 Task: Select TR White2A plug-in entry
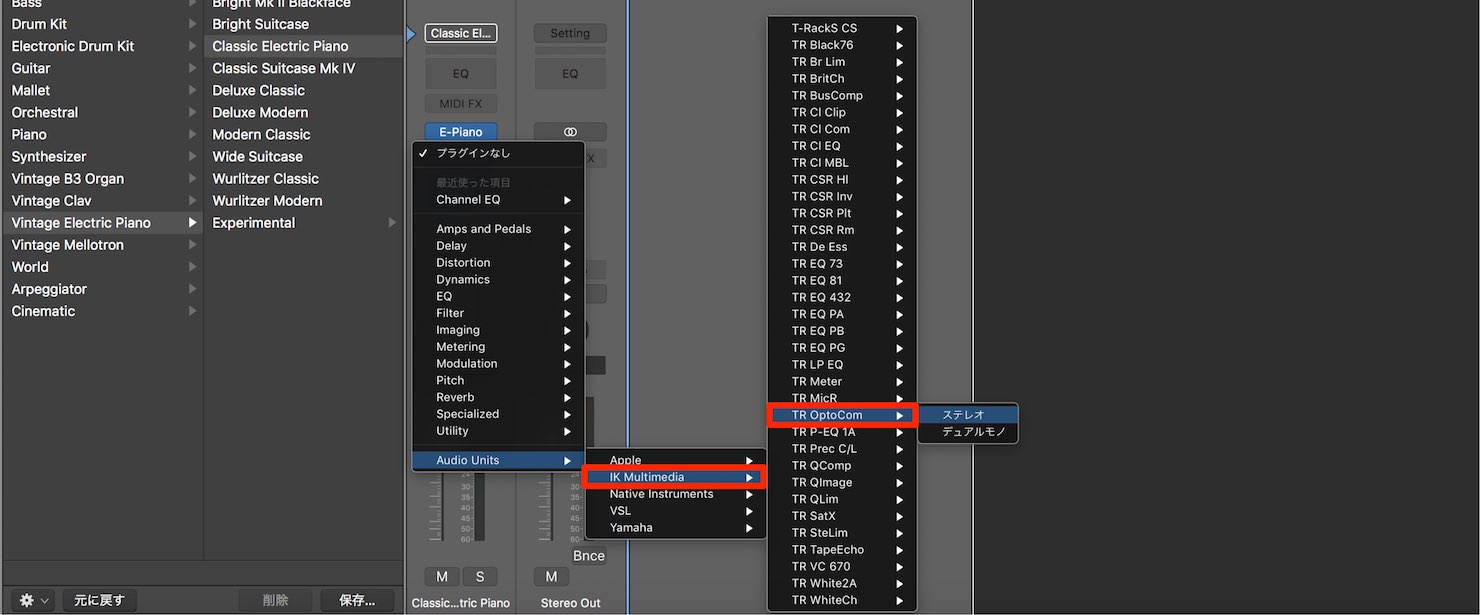tap(842, 583)
